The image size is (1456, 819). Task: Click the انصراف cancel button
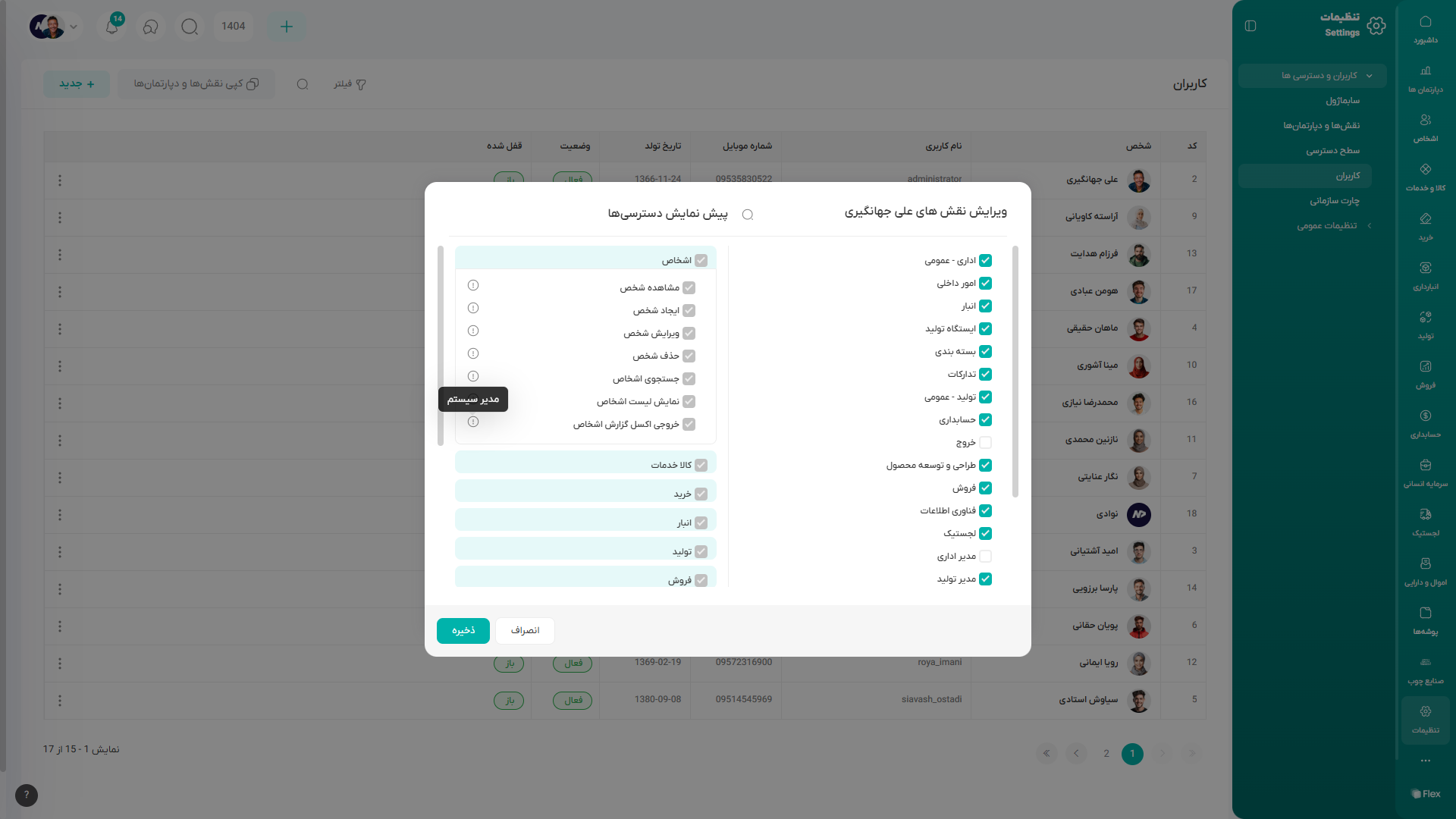click(525, 631)
